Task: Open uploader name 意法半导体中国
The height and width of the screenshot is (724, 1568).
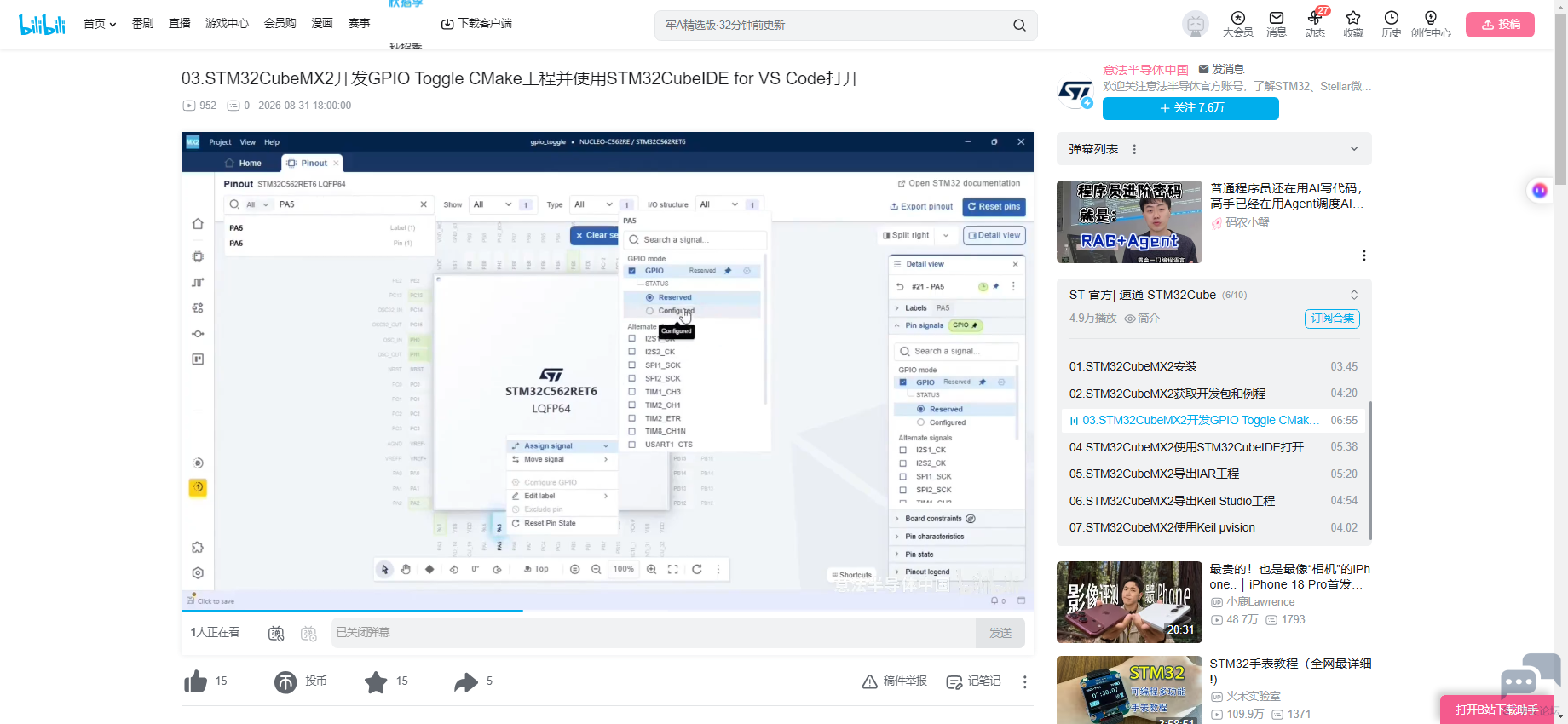Action: [1145, 70]
